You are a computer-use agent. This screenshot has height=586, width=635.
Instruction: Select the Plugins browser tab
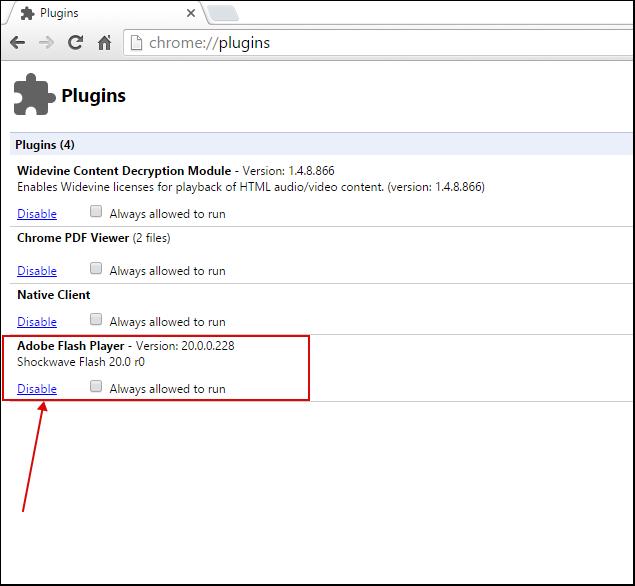105,13
